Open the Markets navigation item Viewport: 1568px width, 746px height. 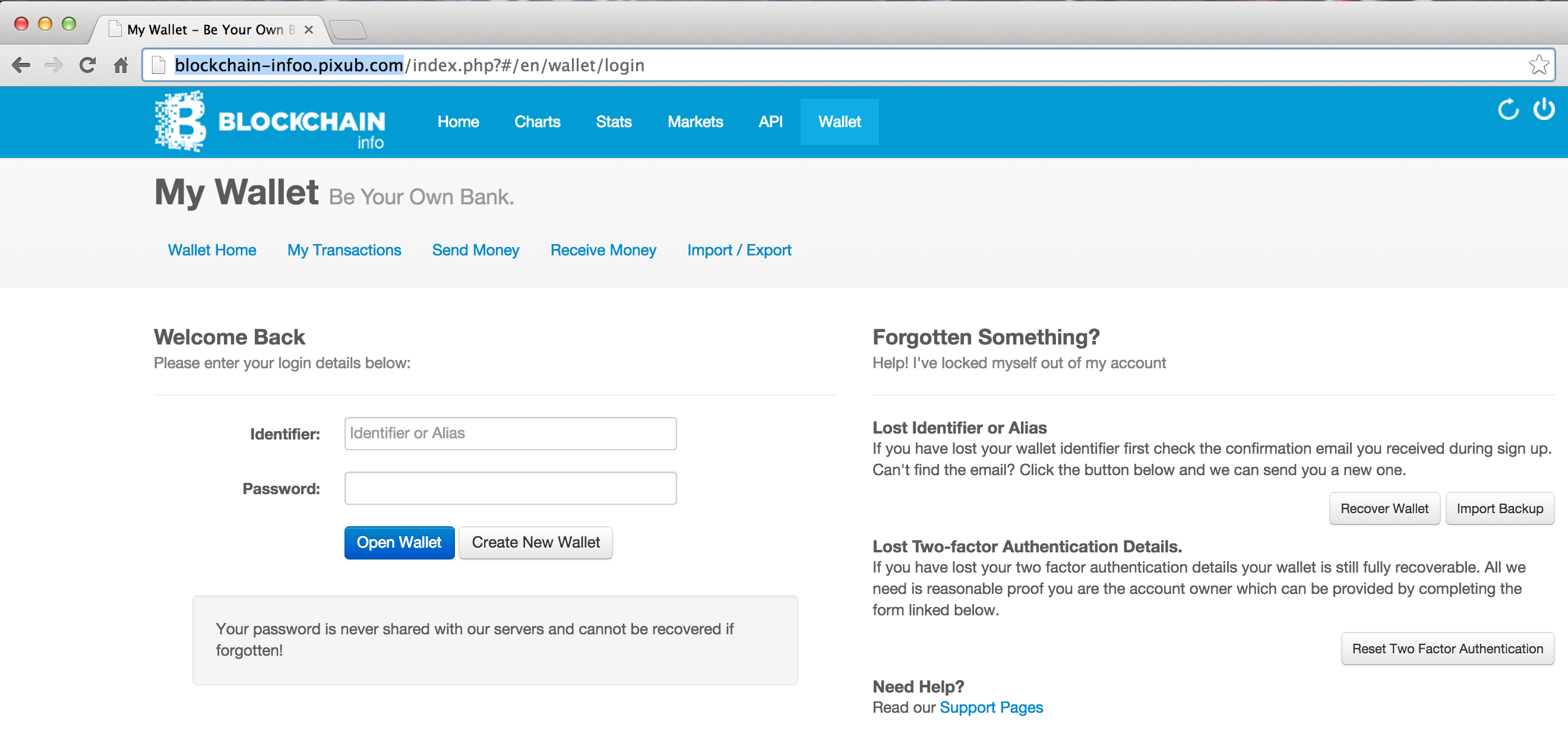coord(695,122)
